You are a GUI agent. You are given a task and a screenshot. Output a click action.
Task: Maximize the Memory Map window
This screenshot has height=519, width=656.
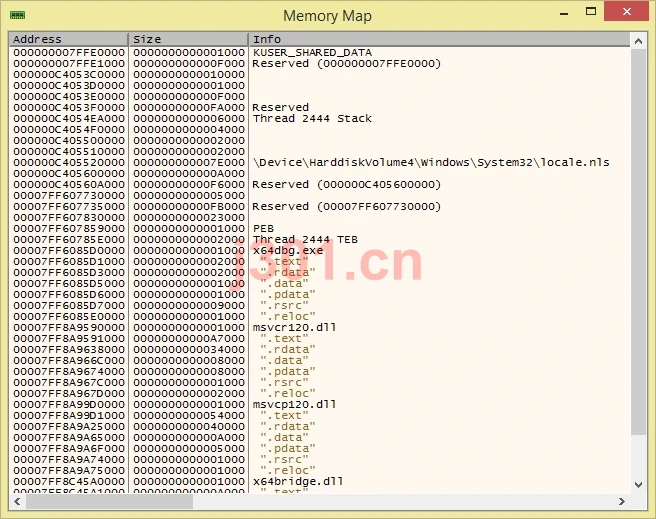coord(591,12)
